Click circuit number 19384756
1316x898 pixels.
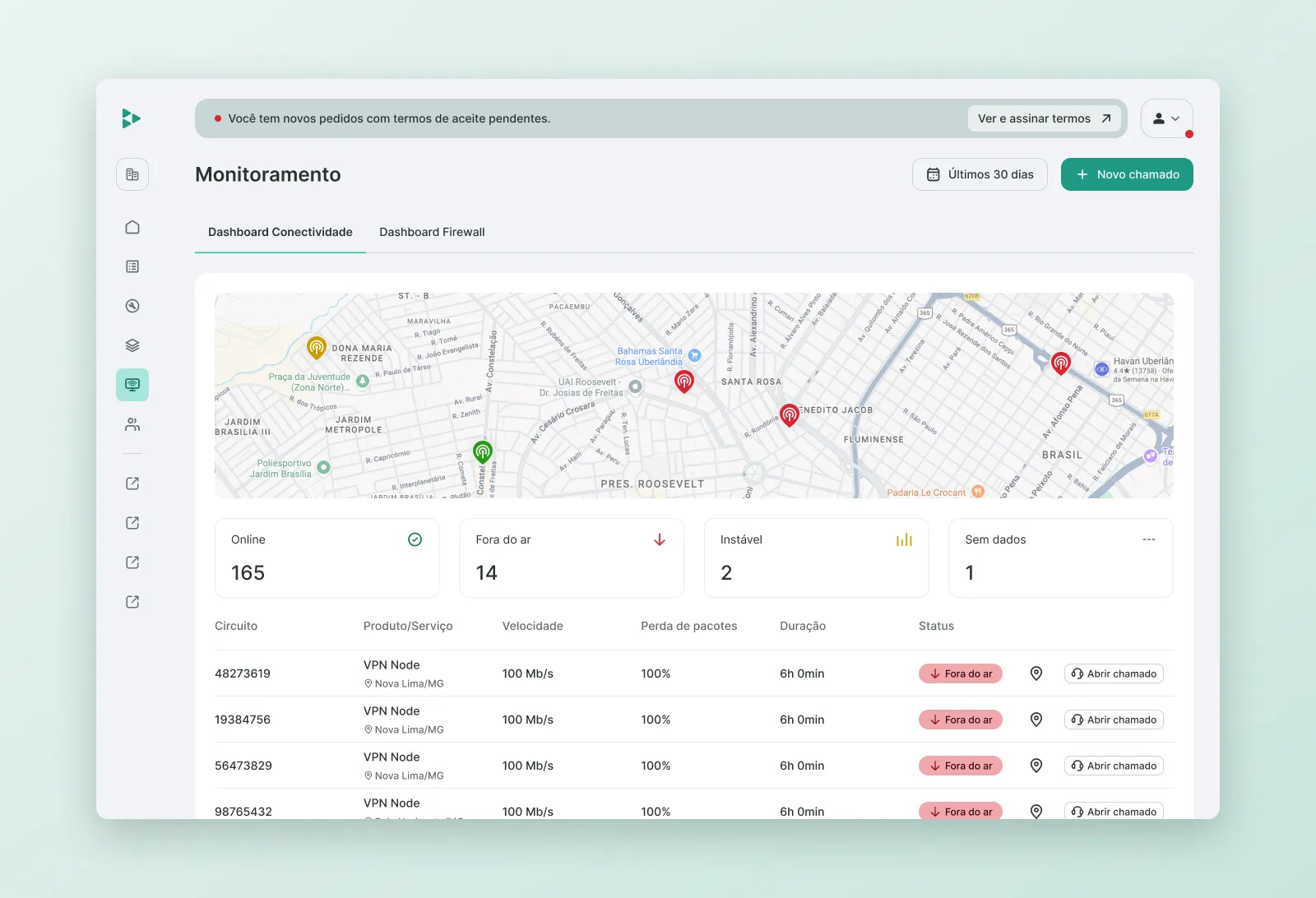coord(243,720)
